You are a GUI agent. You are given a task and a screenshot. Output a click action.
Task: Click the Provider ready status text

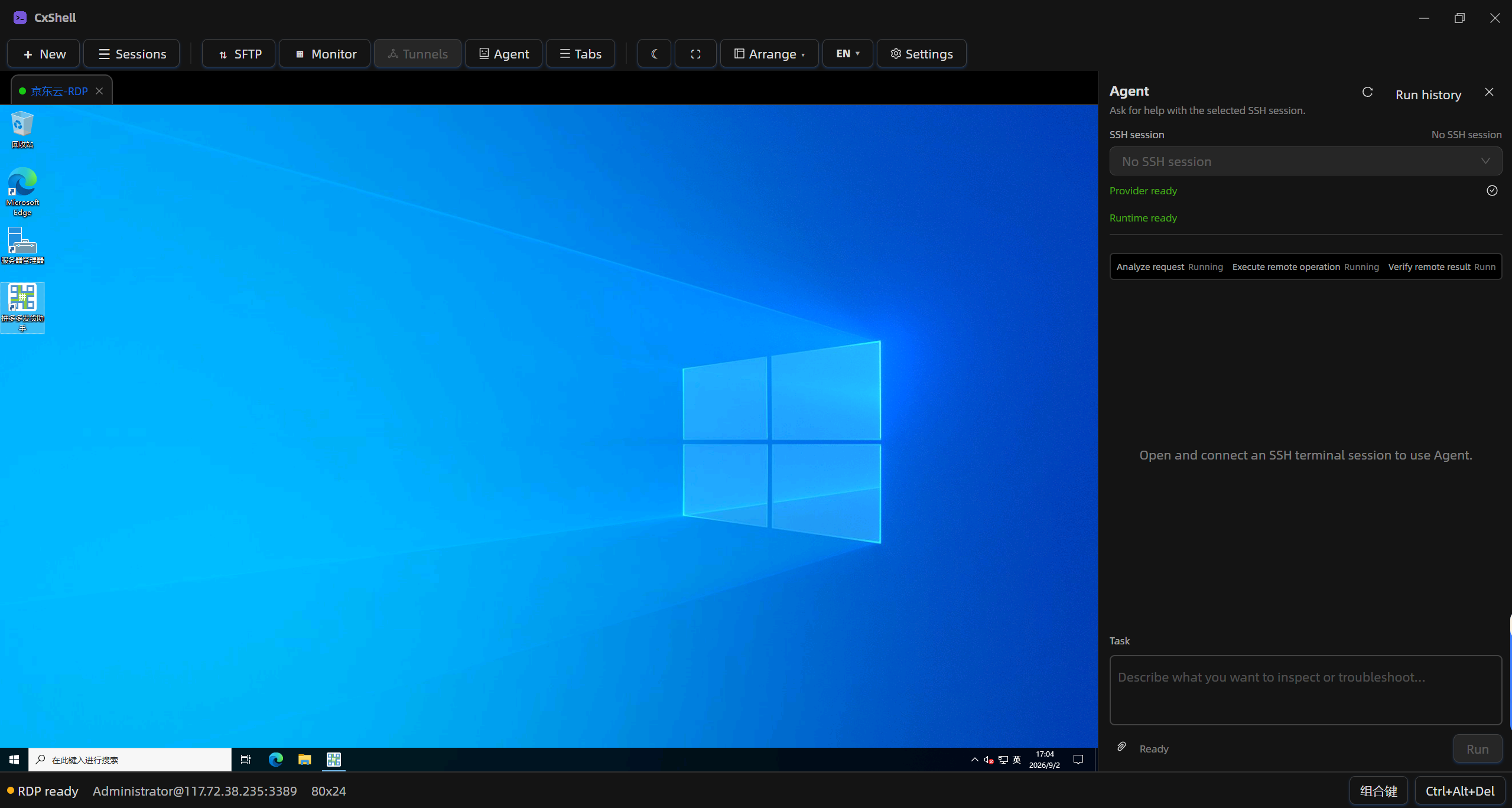pyautogui.click(x=1143, y=191)
